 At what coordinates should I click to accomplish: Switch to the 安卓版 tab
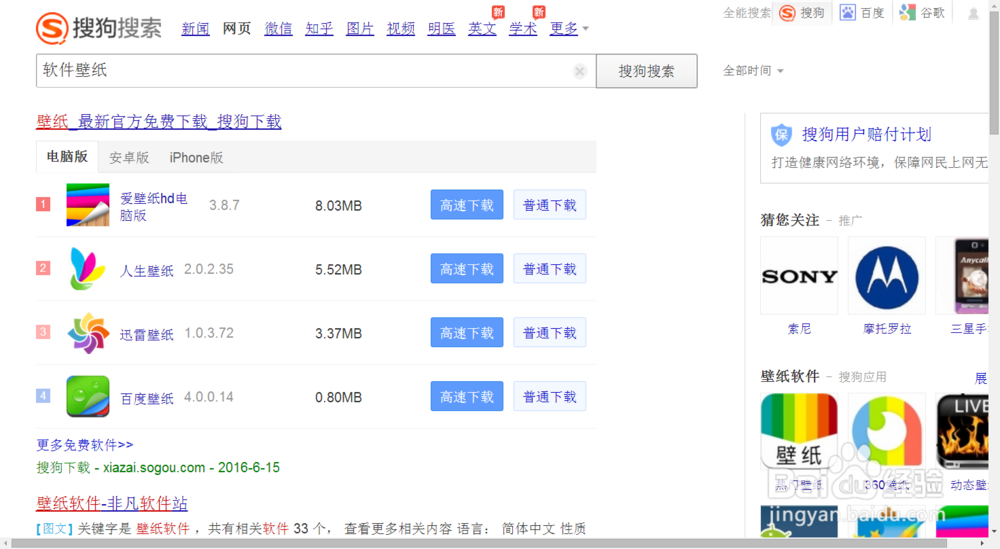(x=129, y=157)
